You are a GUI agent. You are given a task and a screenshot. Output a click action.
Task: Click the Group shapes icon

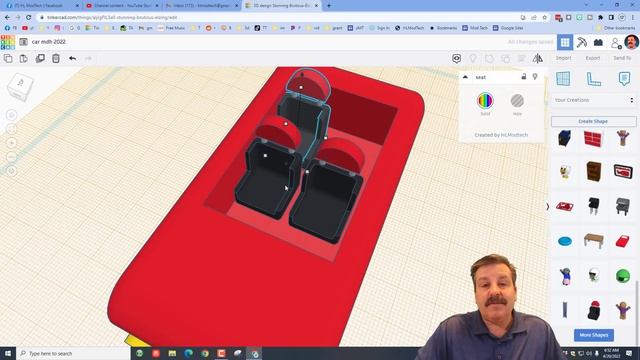point(489,59)
